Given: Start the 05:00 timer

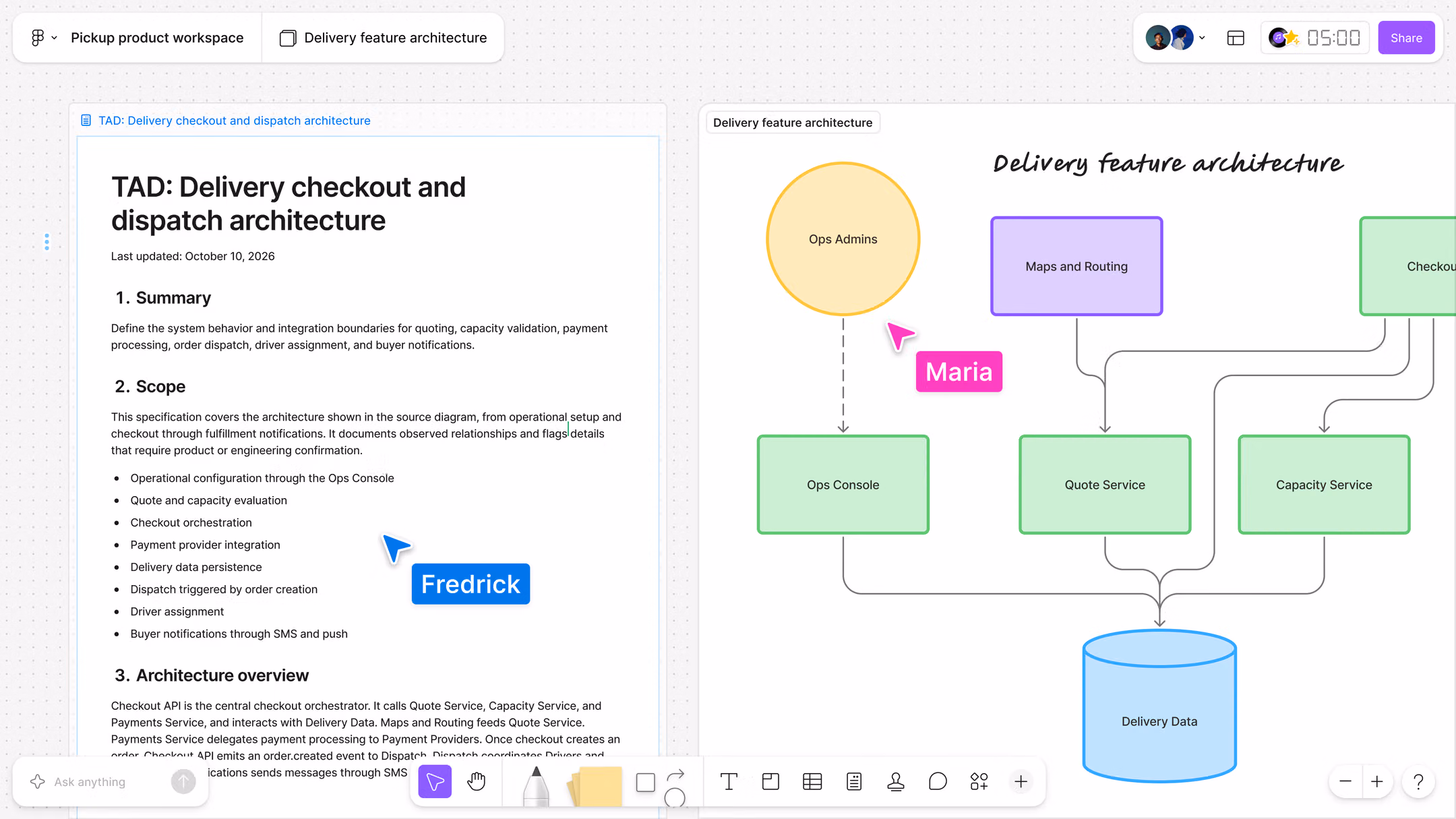Looking at the screenshot, I should click(x=1334, y=38).
